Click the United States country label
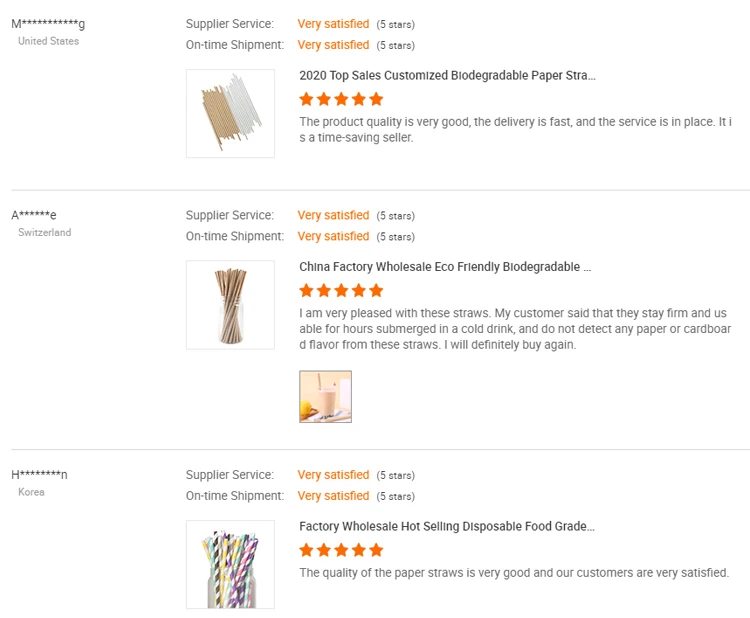The height and width of the screenshot is (618, 750). (x=48, y=41)
